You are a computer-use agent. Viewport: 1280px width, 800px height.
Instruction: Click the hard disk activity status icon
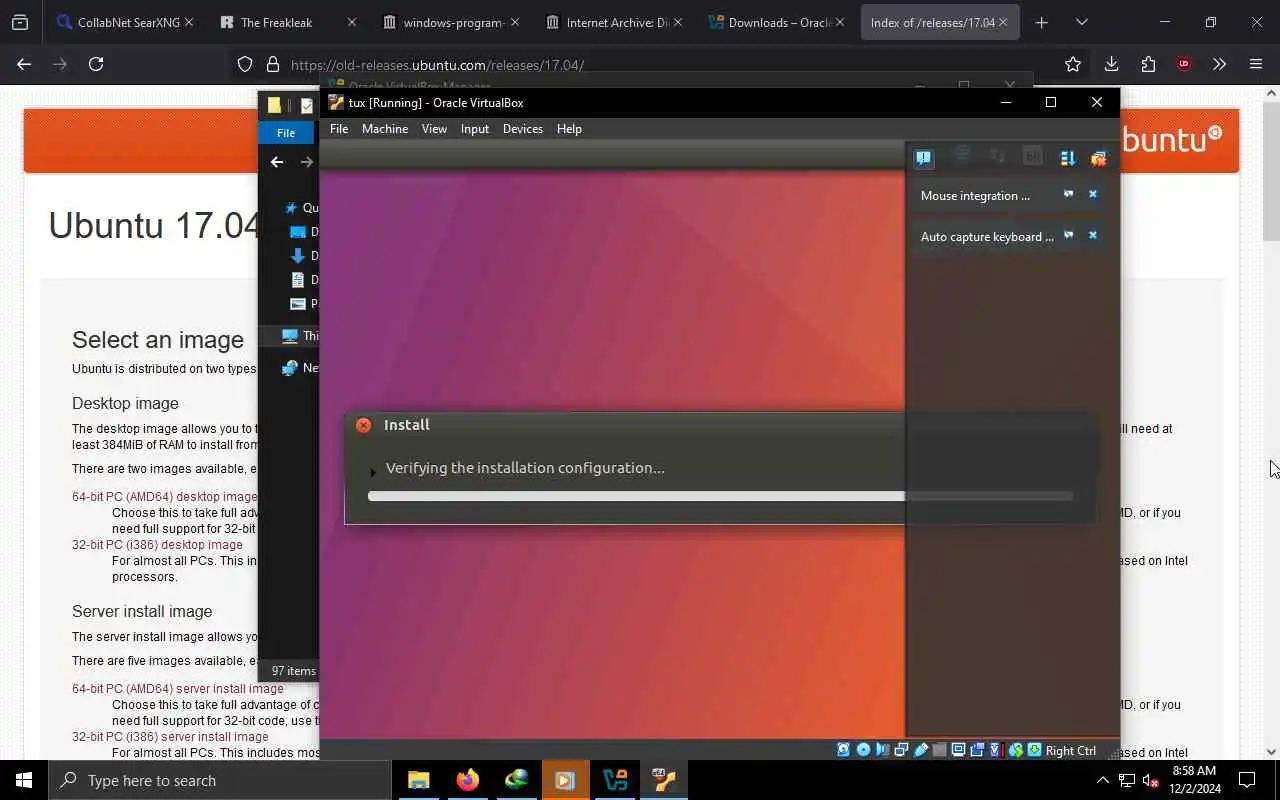[x=843, y=750]
